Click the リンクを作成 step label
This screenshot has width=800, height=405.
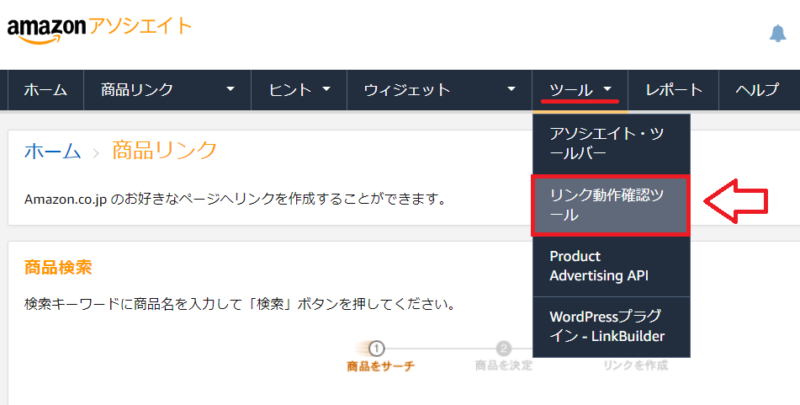point(635,365)
